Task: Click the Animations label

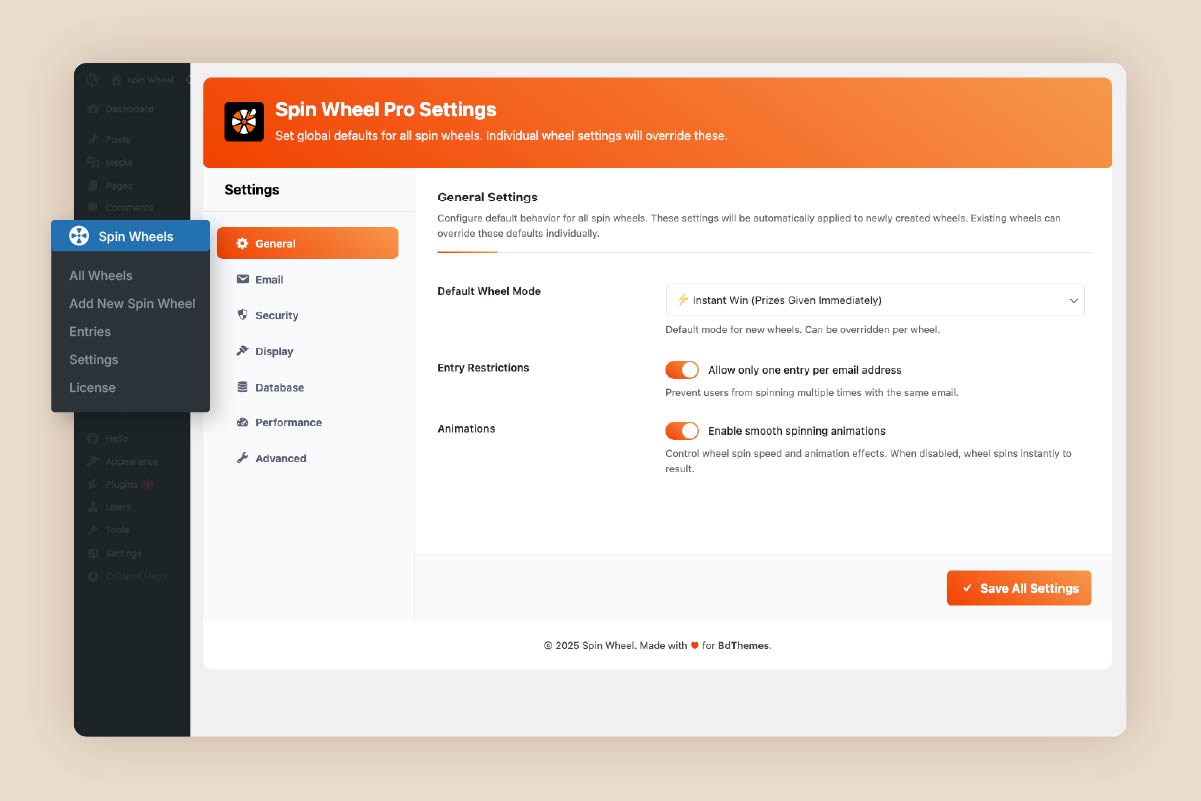Action: 466,428
